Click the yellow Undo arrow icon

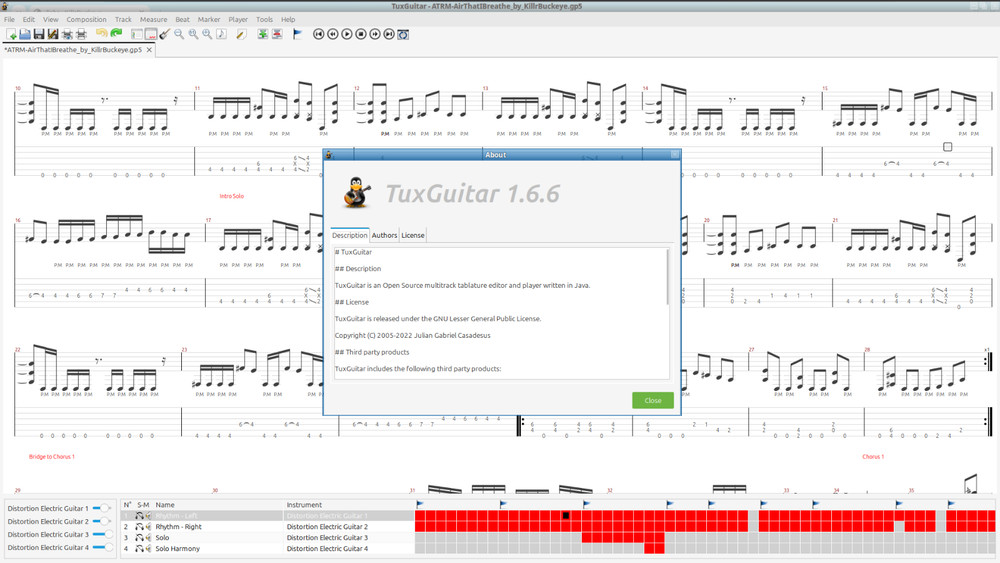[x=101, y=34]
